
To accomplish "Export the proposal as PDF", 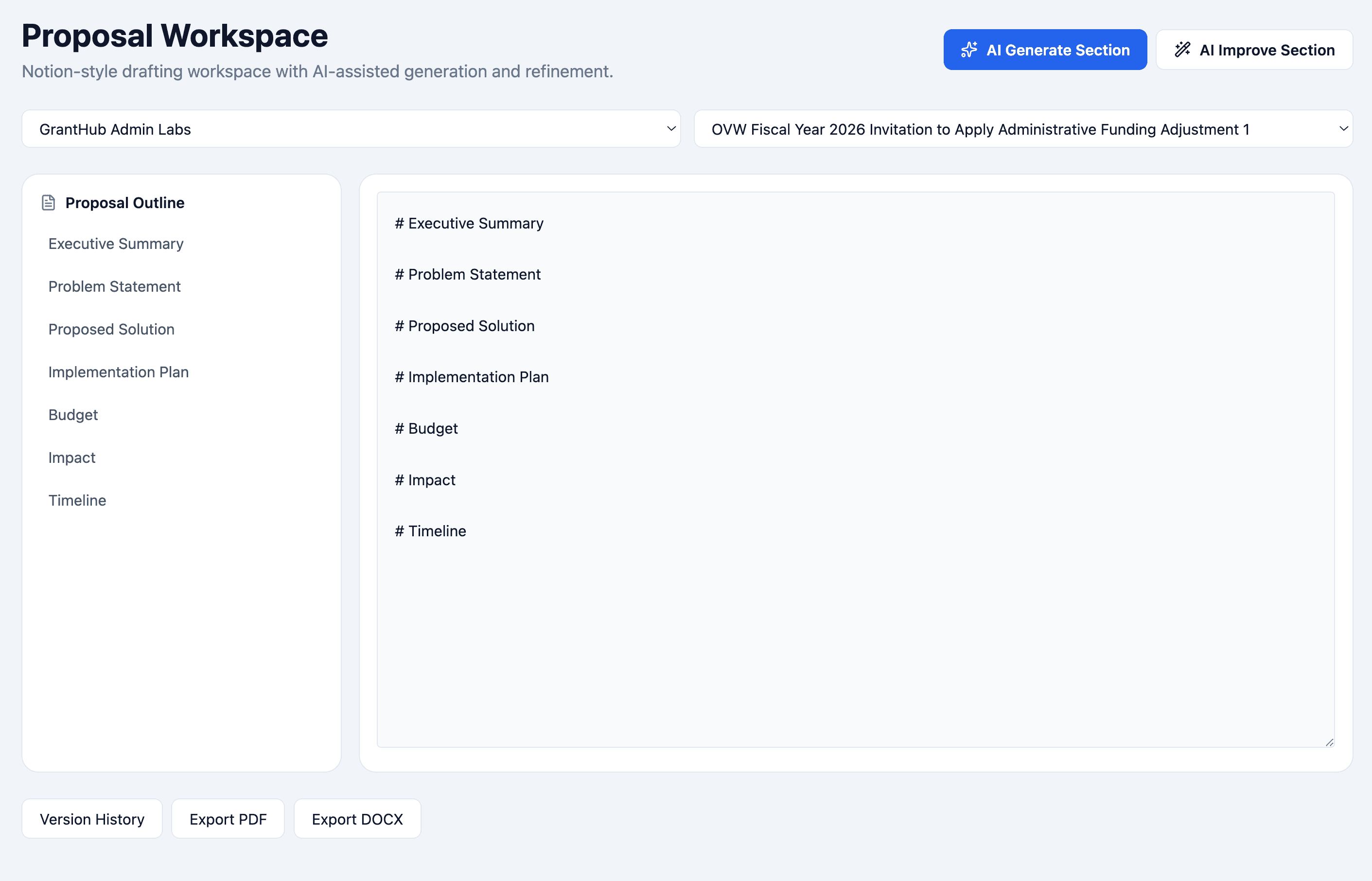I will click(x=228, y=819).
